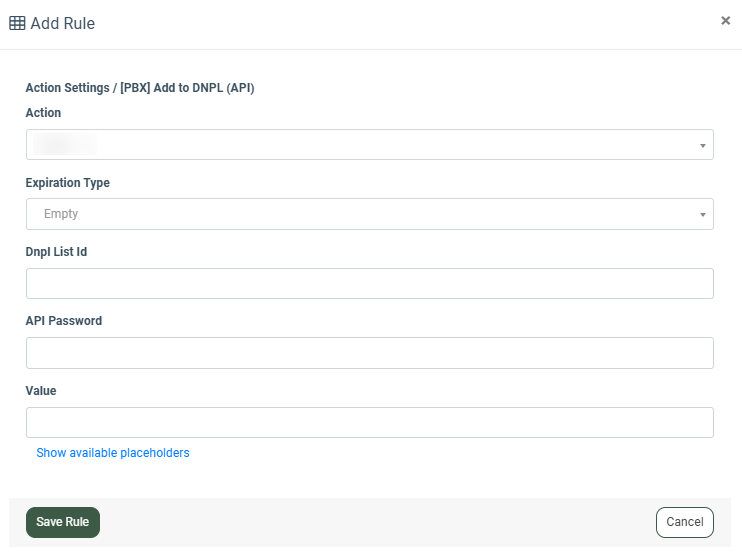Click the Expiration Type dropdown arrow
This screenshot has height=560, width=742.
point(703,215)
